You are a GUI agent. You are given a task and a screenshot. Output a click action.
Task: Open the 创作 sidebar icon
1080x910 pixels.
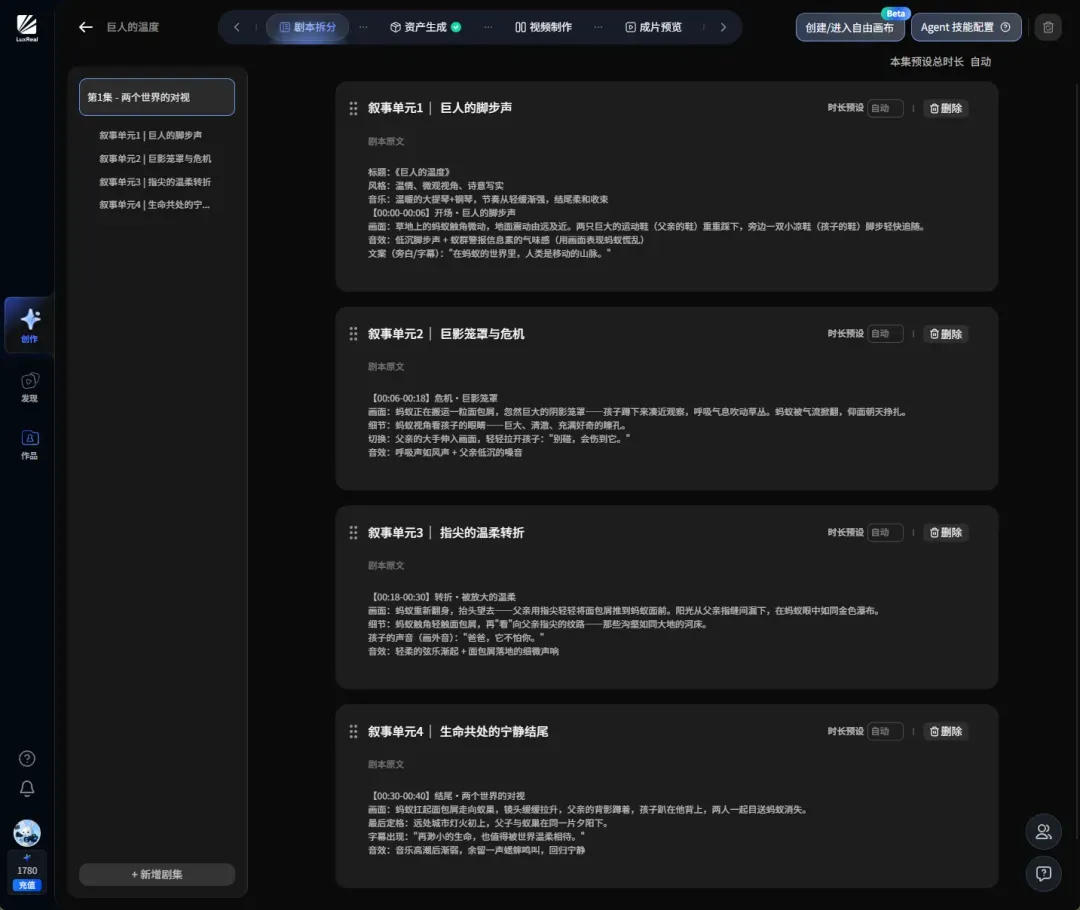(30, 325)
